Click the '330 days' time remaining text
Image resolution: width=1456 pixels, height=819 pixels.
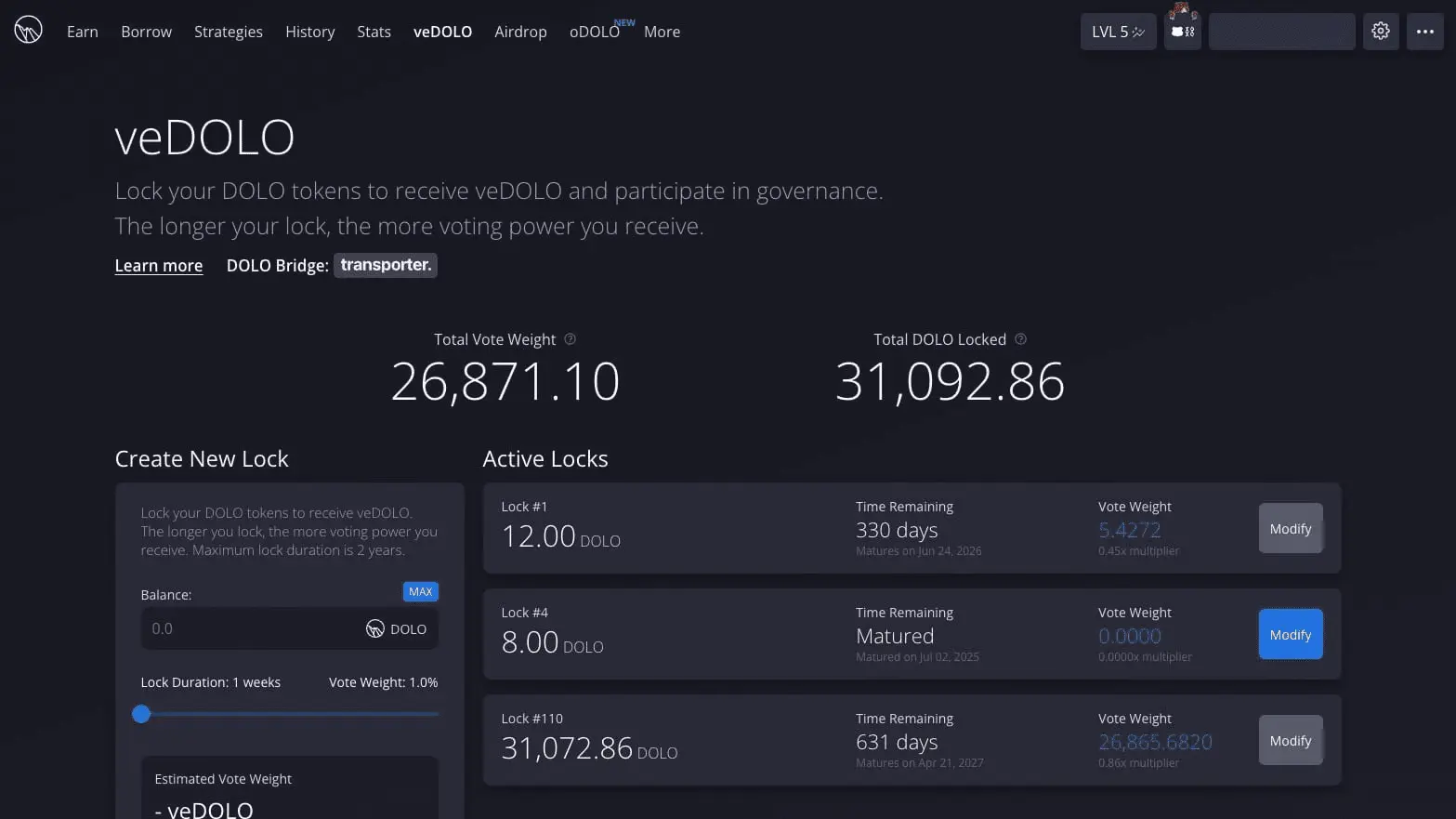point(897,531)
